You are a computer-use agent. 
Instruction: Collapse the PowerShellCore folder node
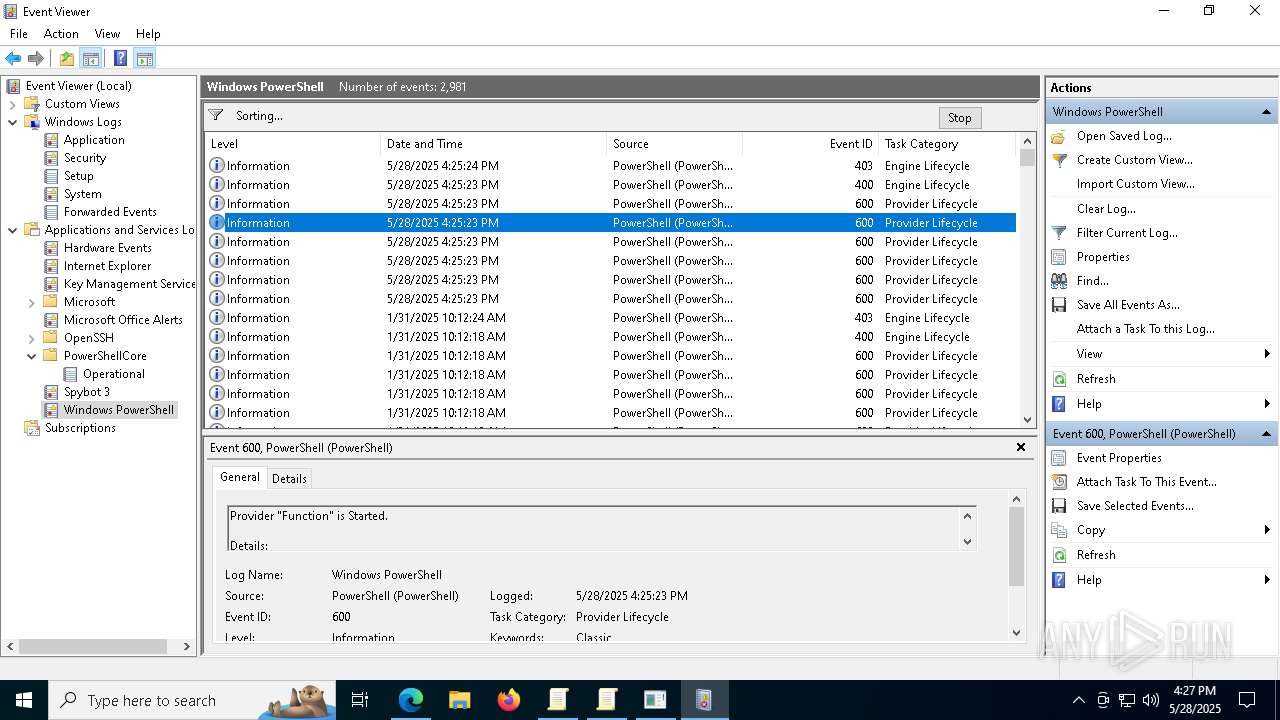coord(31,356)
